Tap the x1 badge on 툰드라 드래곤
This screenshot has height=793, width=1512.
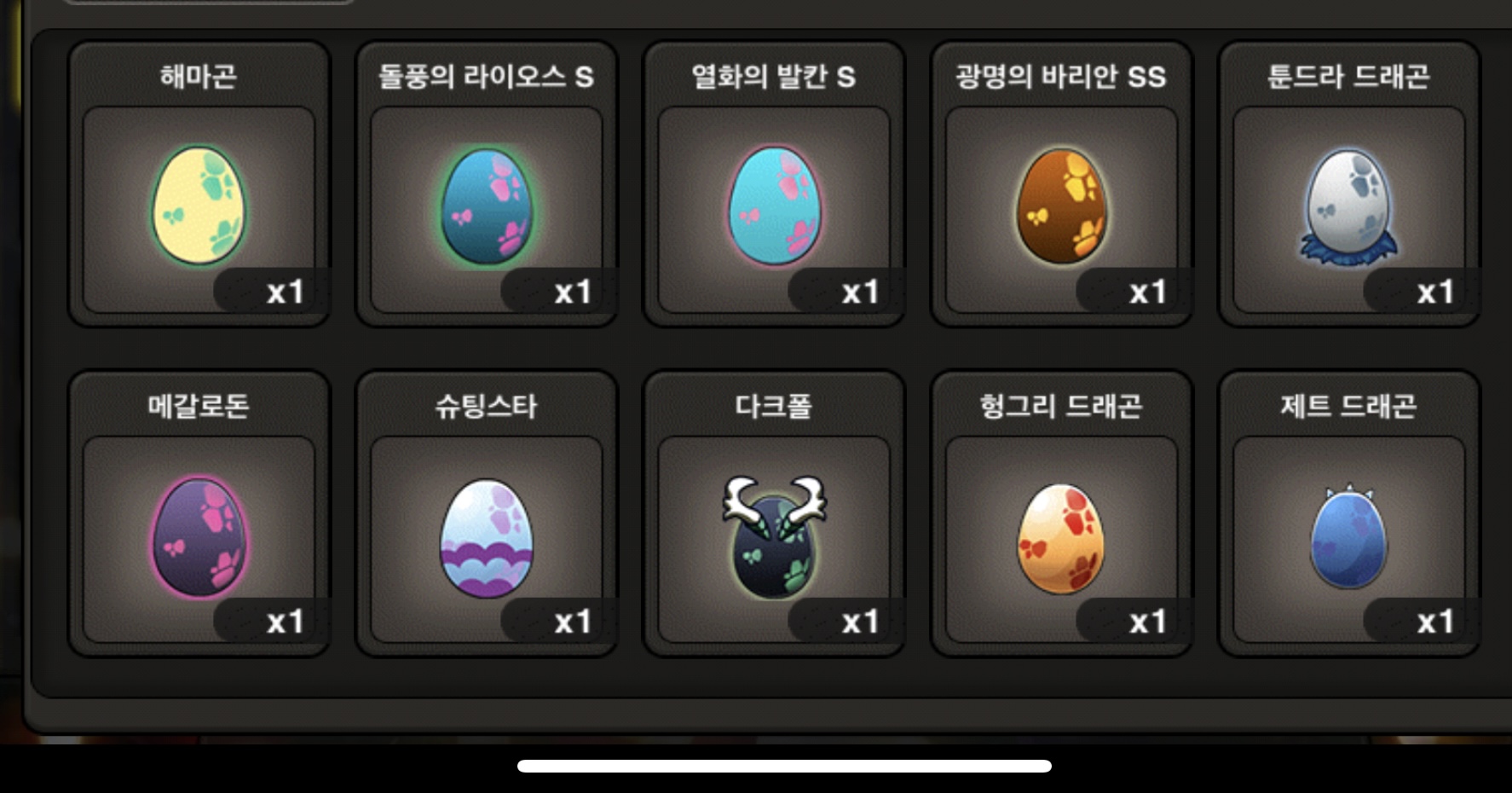coord(1435,292)
